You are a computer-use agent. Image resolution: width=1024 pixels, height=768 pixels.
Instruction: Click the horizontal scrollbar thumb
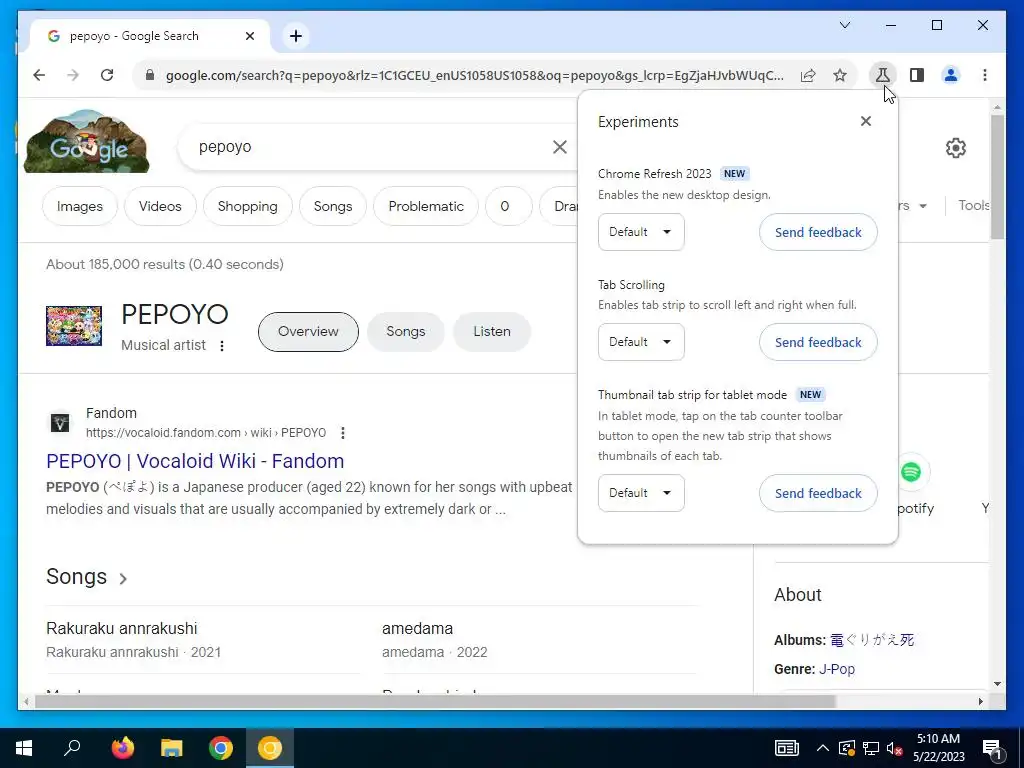[435, 701]
